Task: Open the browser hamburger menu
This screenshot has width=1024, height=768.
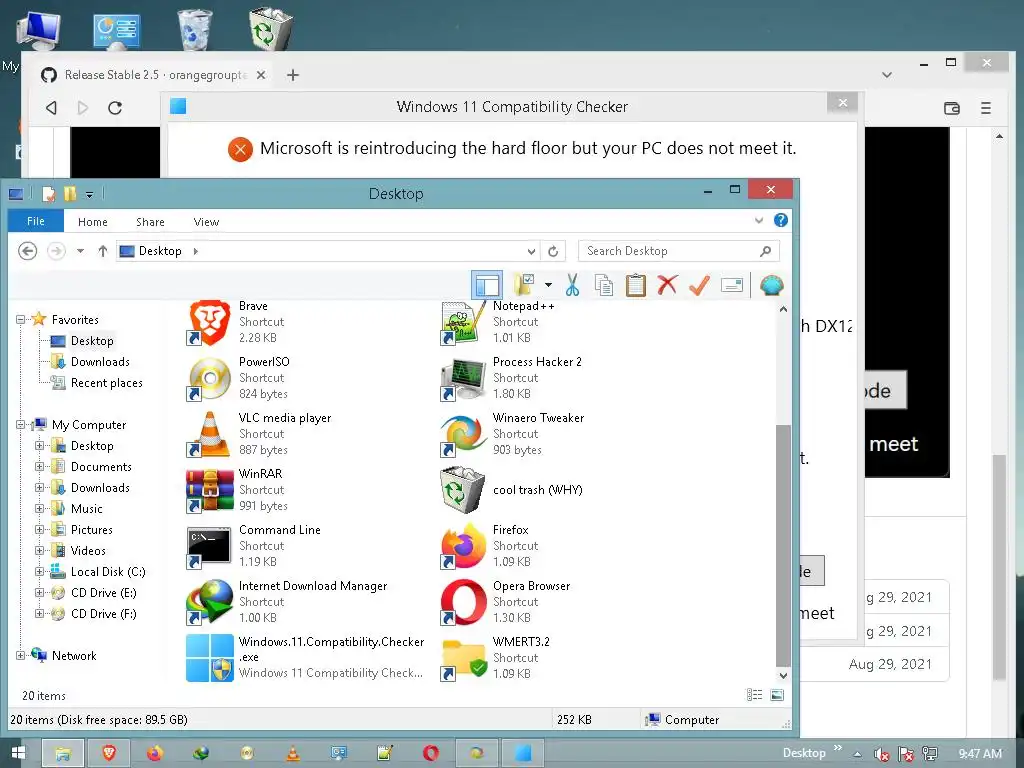Action: [x=985, y=108]
